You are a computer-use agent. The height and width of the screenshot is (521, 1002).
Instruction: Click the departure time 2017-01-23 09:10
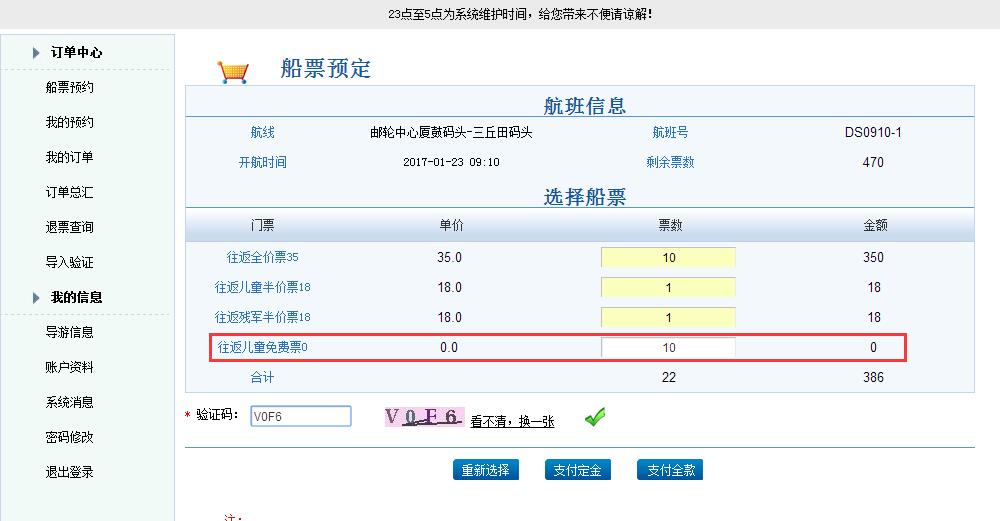click(x=451, y=162)
